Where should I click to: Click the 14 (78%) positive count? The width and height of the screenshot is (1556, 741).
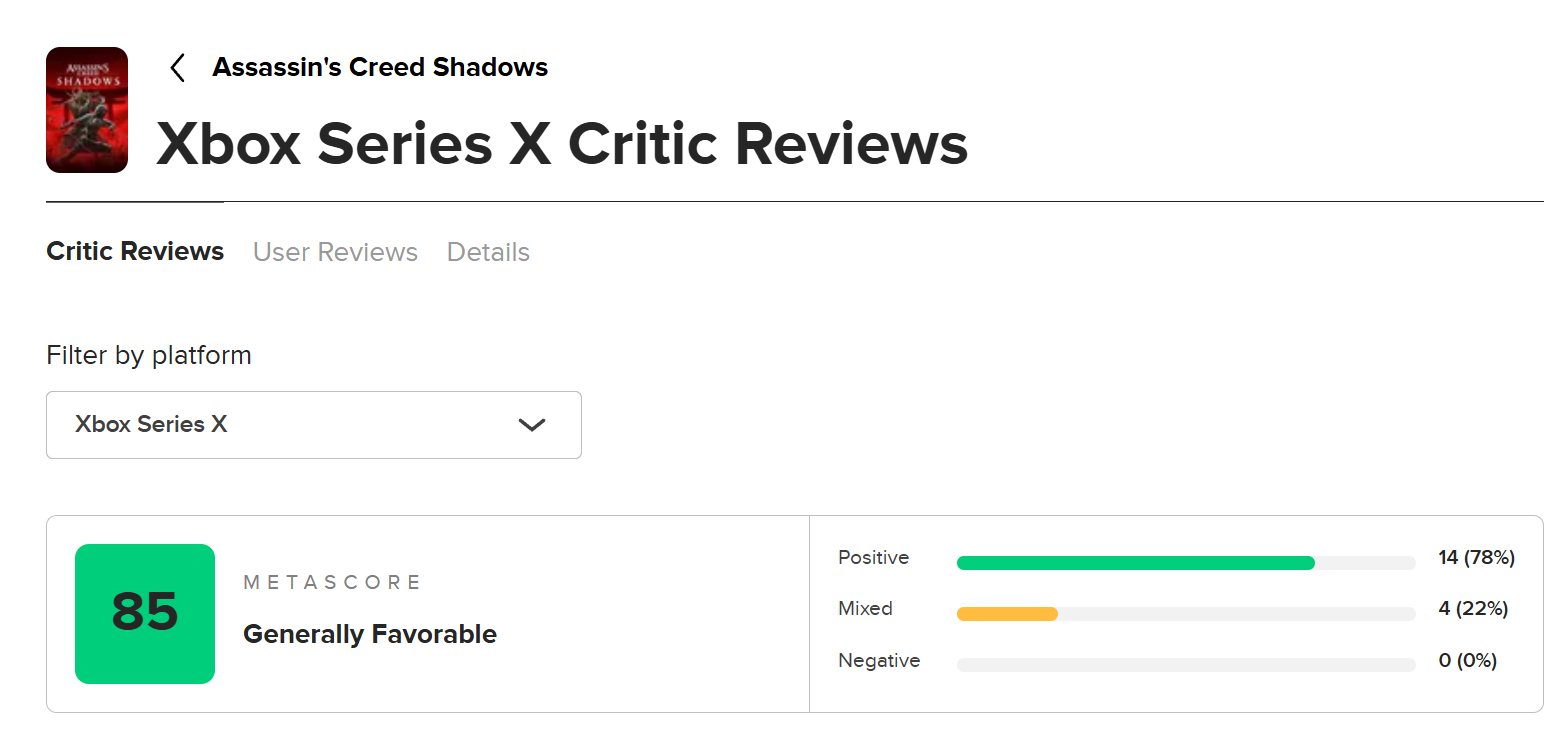coord(1477,558)
